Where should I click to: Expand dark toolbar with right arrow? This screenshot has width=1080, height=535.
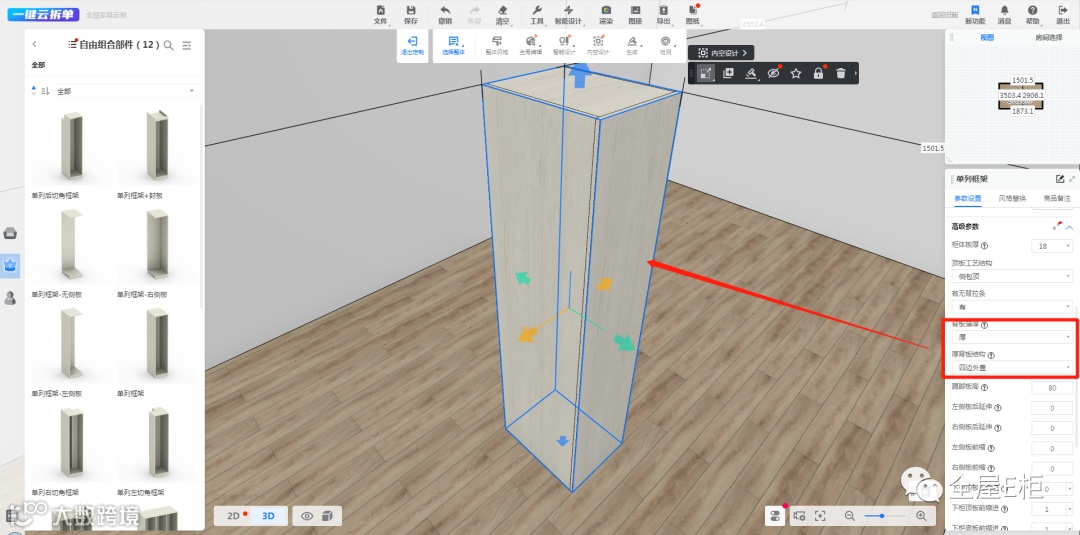point(855,73)
